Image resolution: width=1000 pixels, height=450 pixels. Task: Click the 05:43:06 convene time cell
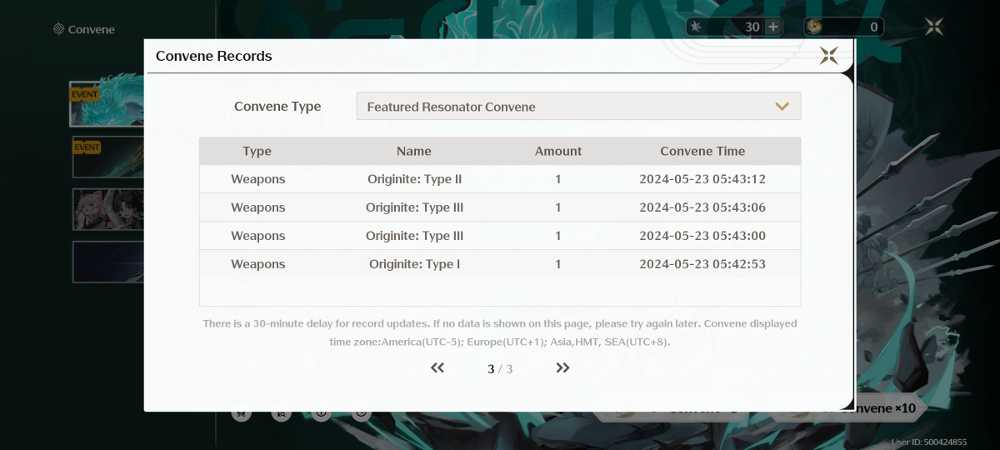[702, 207]
